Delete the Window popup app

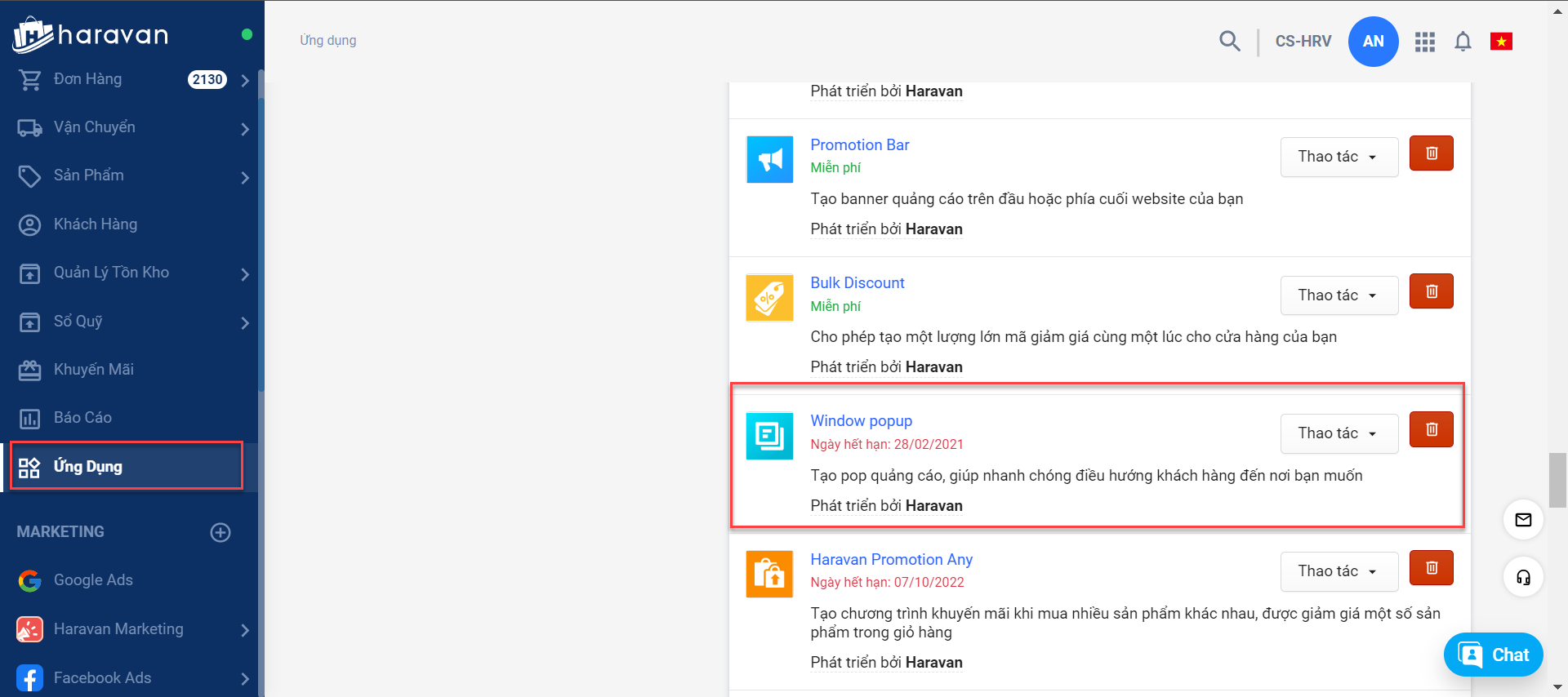pyautogui.click(x=1432, y=429)
